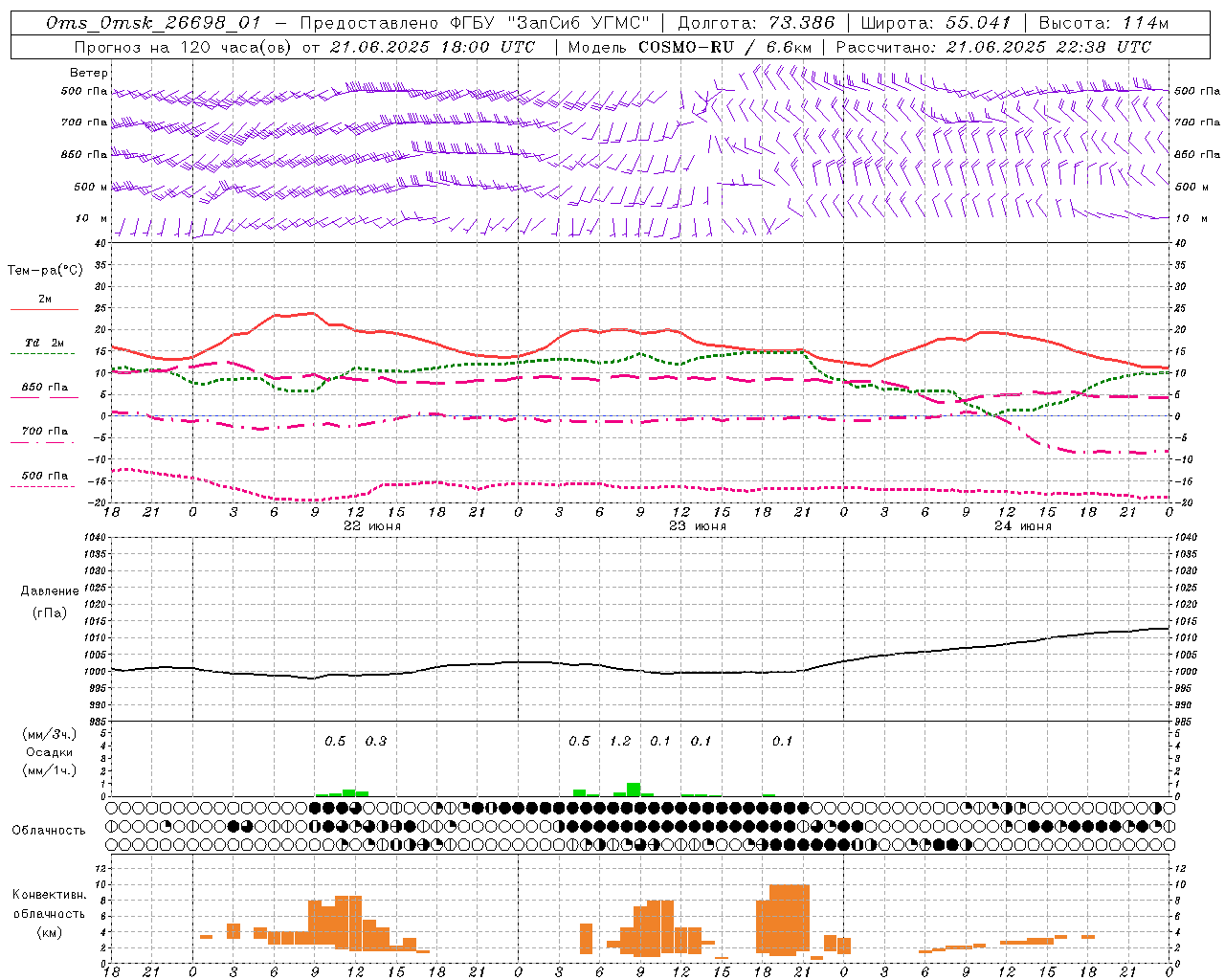Image resolution: width=1225 pixels, height=980 pixels.
Task: Click the 500 гПа temperature legend entry
Action: pyautogui.click(x=45, y=476)
